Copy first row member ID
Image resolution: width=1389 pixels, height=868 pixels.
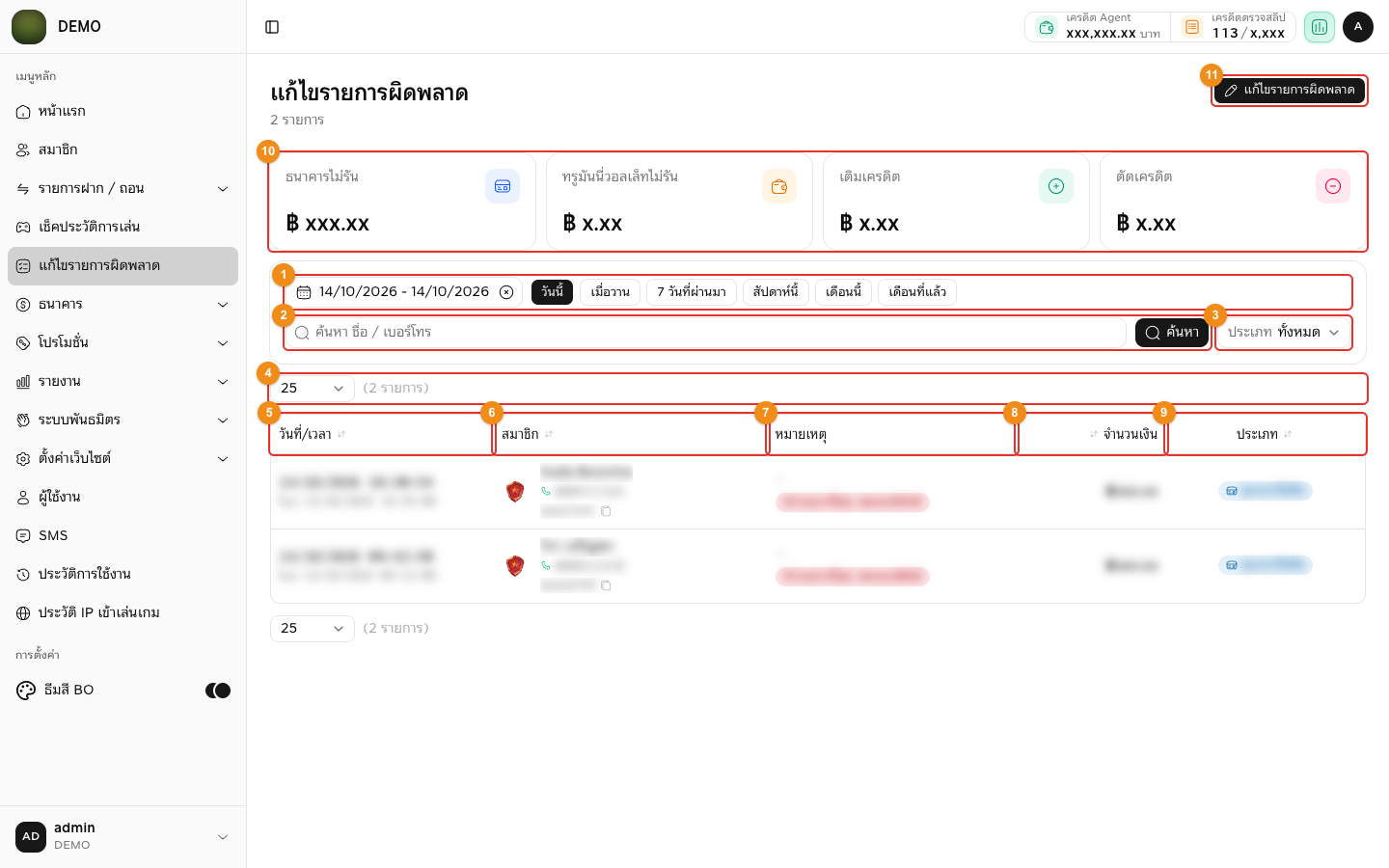[x=606, y=511]
